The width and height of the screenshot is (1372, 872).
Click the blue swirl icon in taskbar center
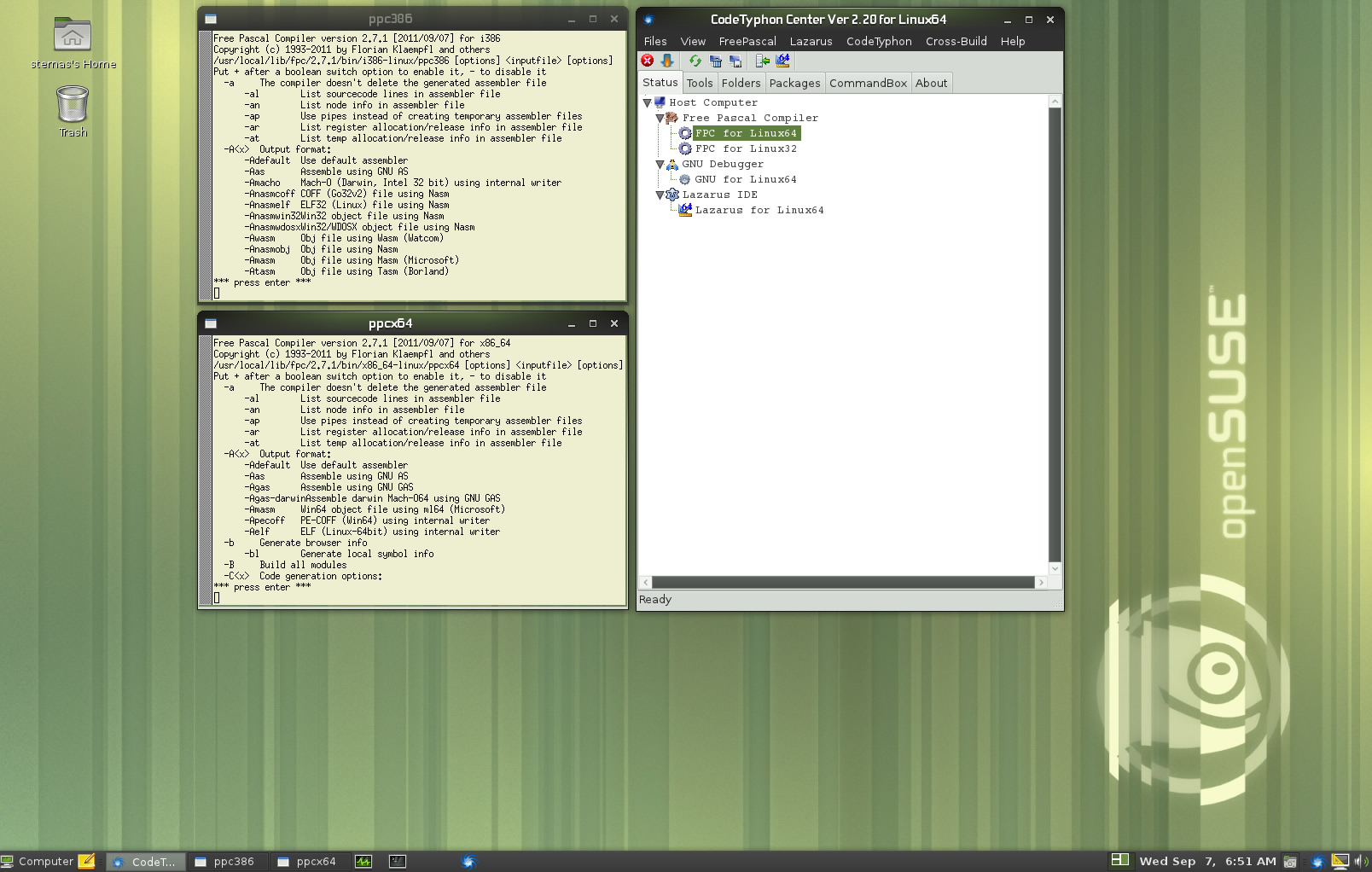coord(468,861)
